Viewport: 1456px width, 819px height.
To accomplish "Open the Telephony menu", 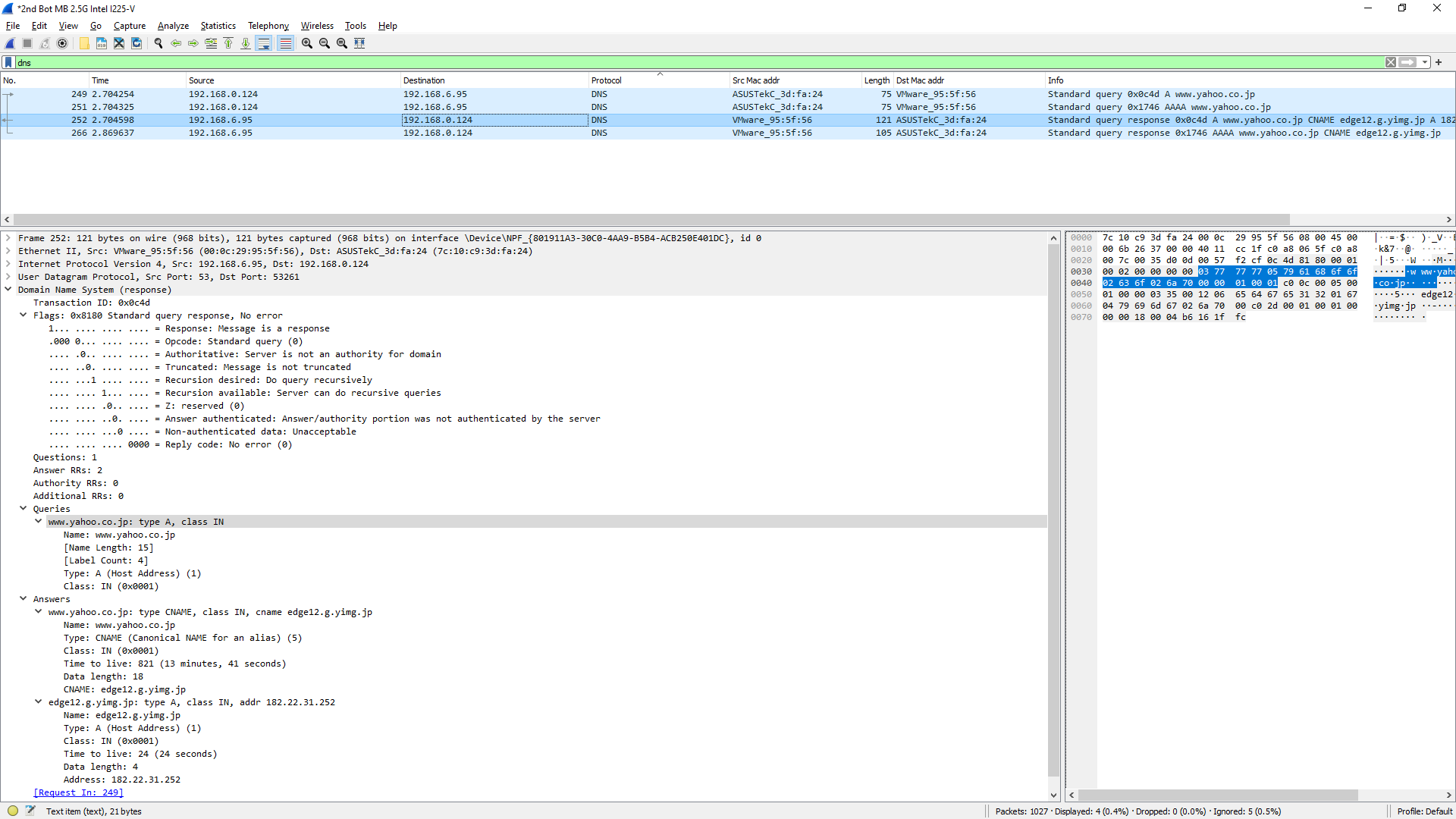I will [268, 25].
